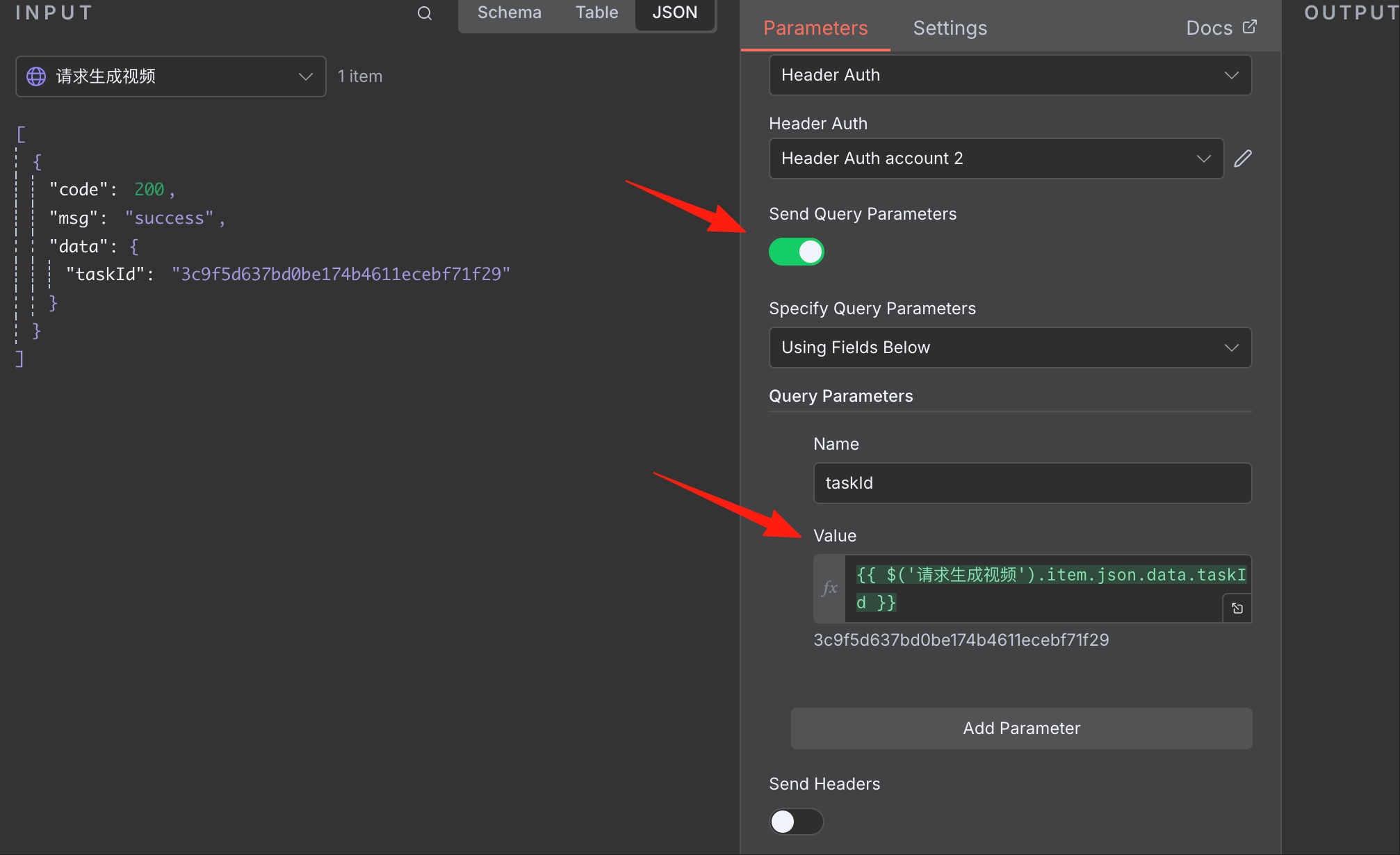Click the '1 item' count label

click(360, 76)
